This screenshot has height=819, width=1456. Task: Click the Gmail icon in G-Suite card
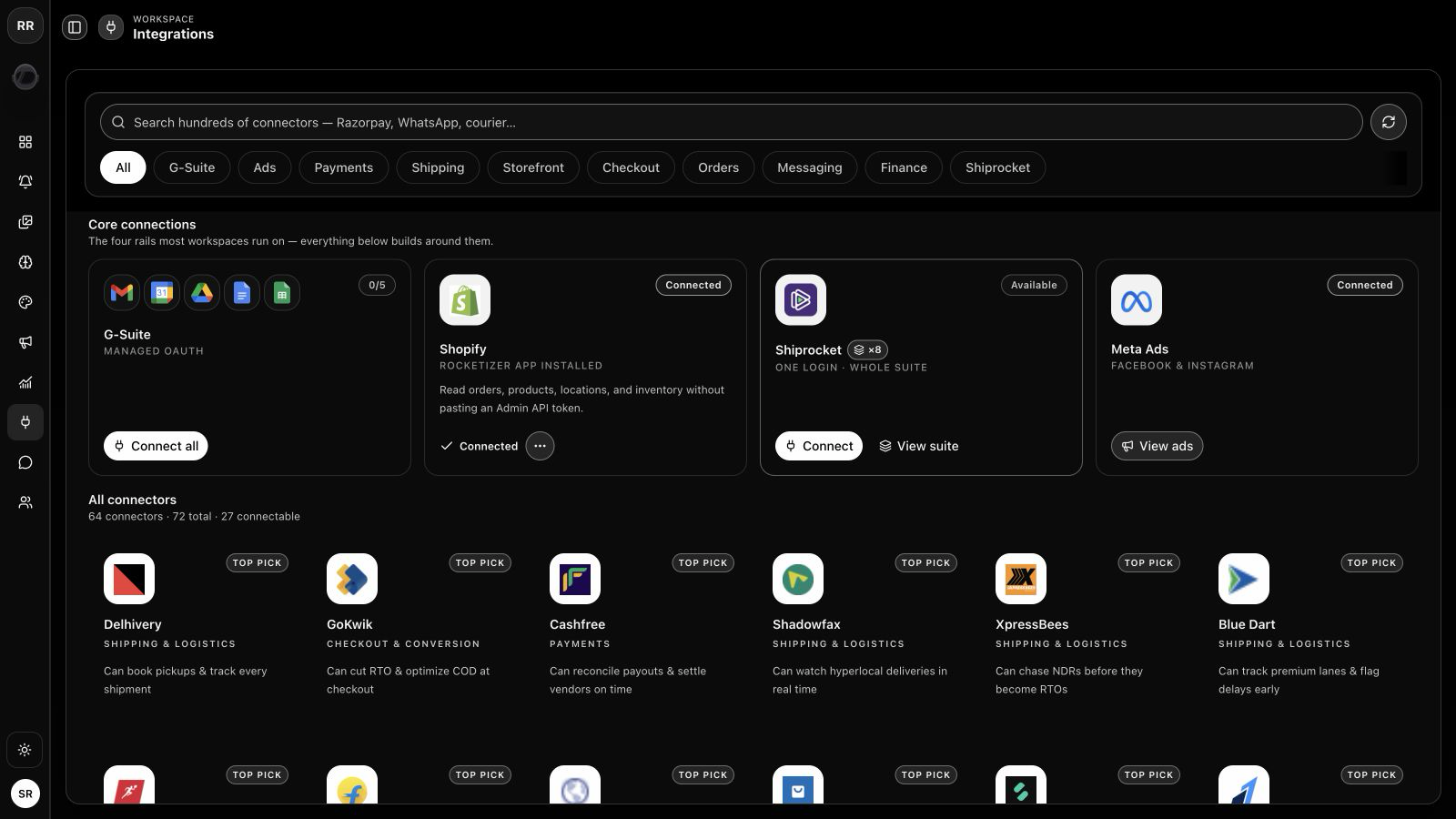pos(122,293)
